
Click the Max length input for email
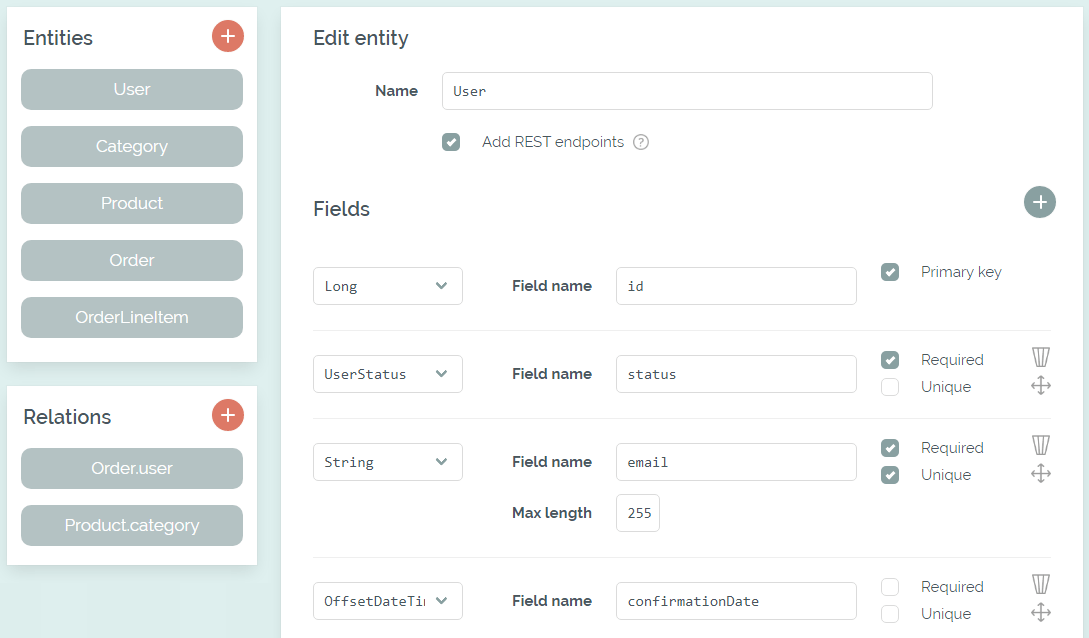pos(637,512)
